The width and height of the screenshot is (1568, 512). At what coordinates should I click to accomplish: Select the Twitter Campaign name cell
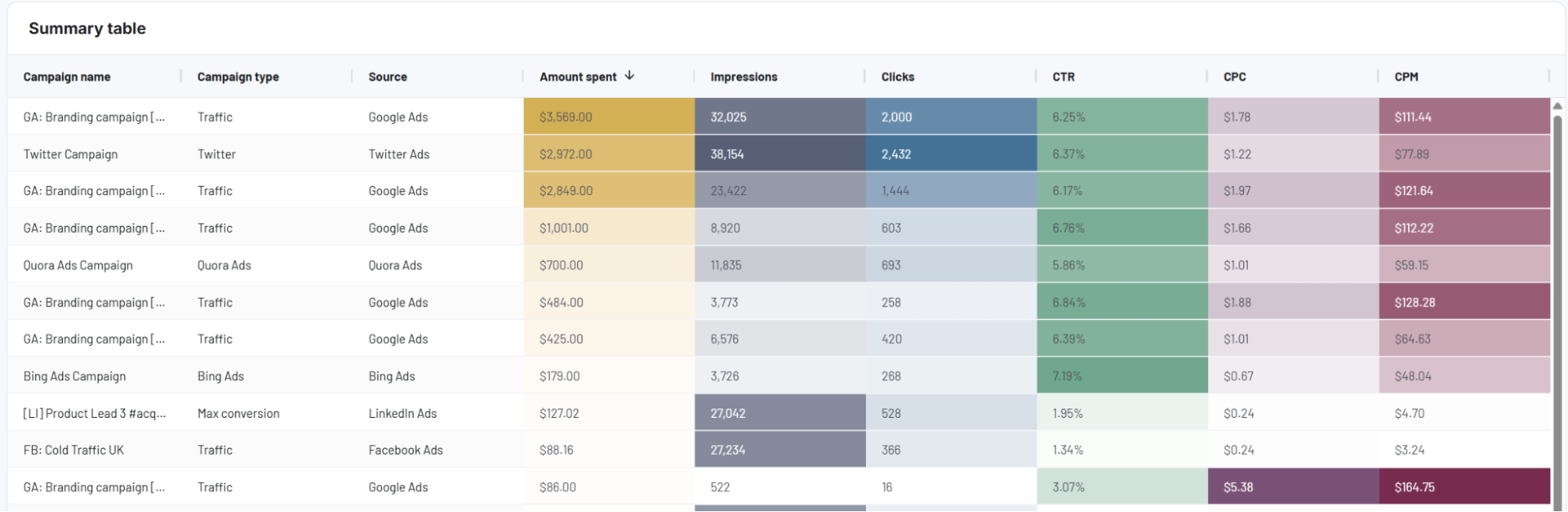click(95, 154)
